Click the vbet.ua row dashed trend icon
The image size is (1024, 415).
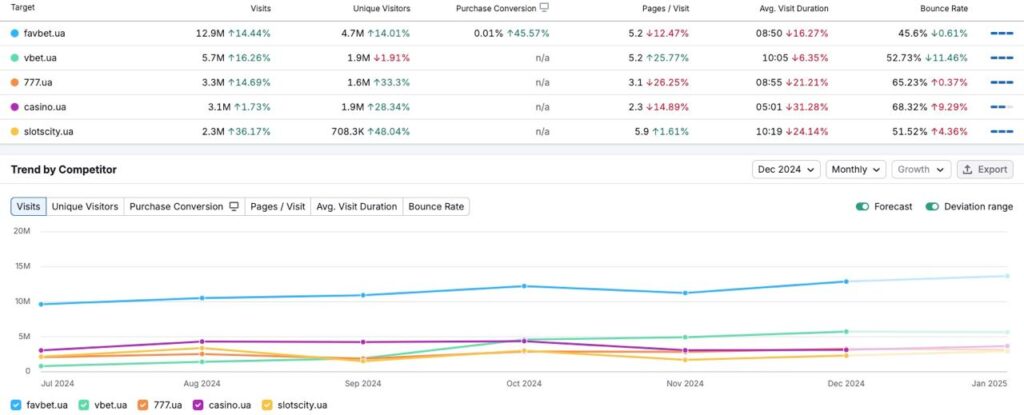(1001, 58)
